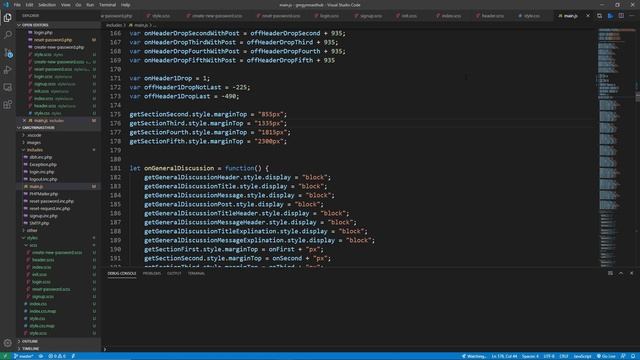The image size is (640, 360).
Task: Click the Split Editor icon
Action: pyautogui.click(x=621, y=16)
